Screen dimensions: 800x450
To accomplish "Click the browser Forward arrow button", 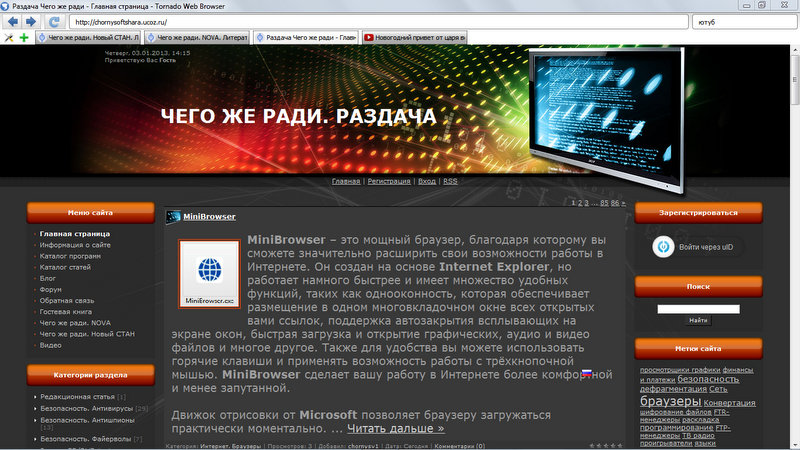I will [31, 21].
